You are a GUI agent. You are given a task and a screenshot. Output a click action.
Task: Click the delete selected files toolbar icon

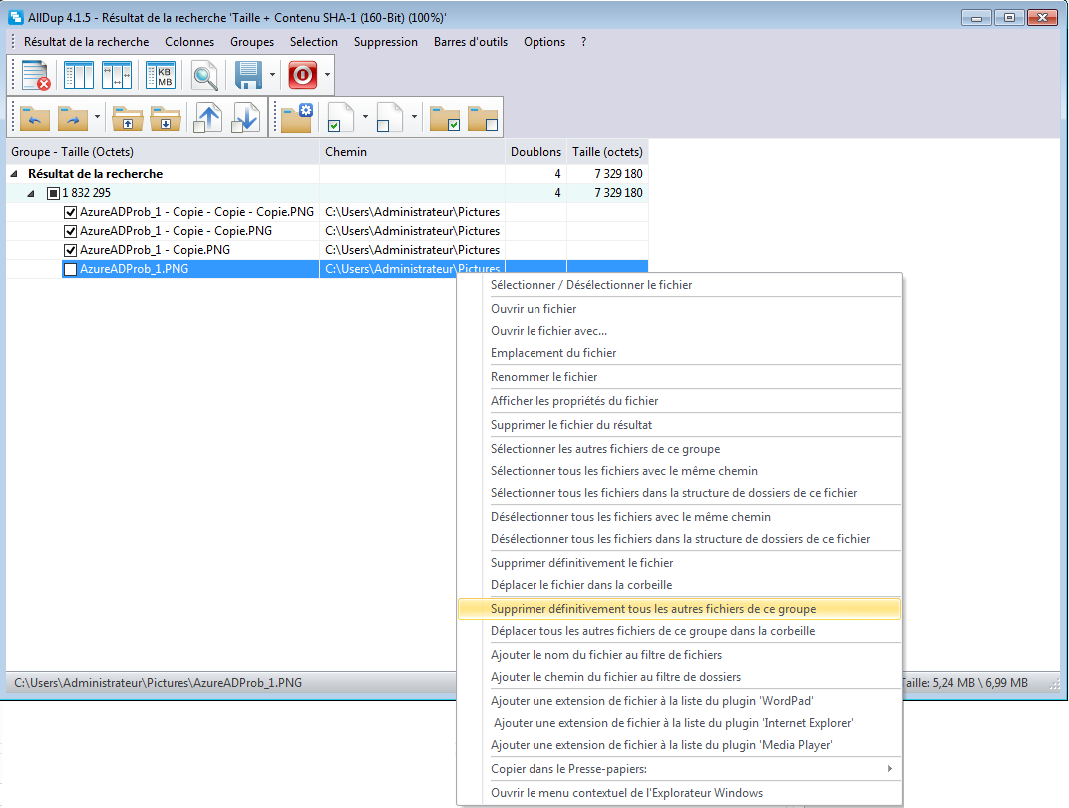36,76
